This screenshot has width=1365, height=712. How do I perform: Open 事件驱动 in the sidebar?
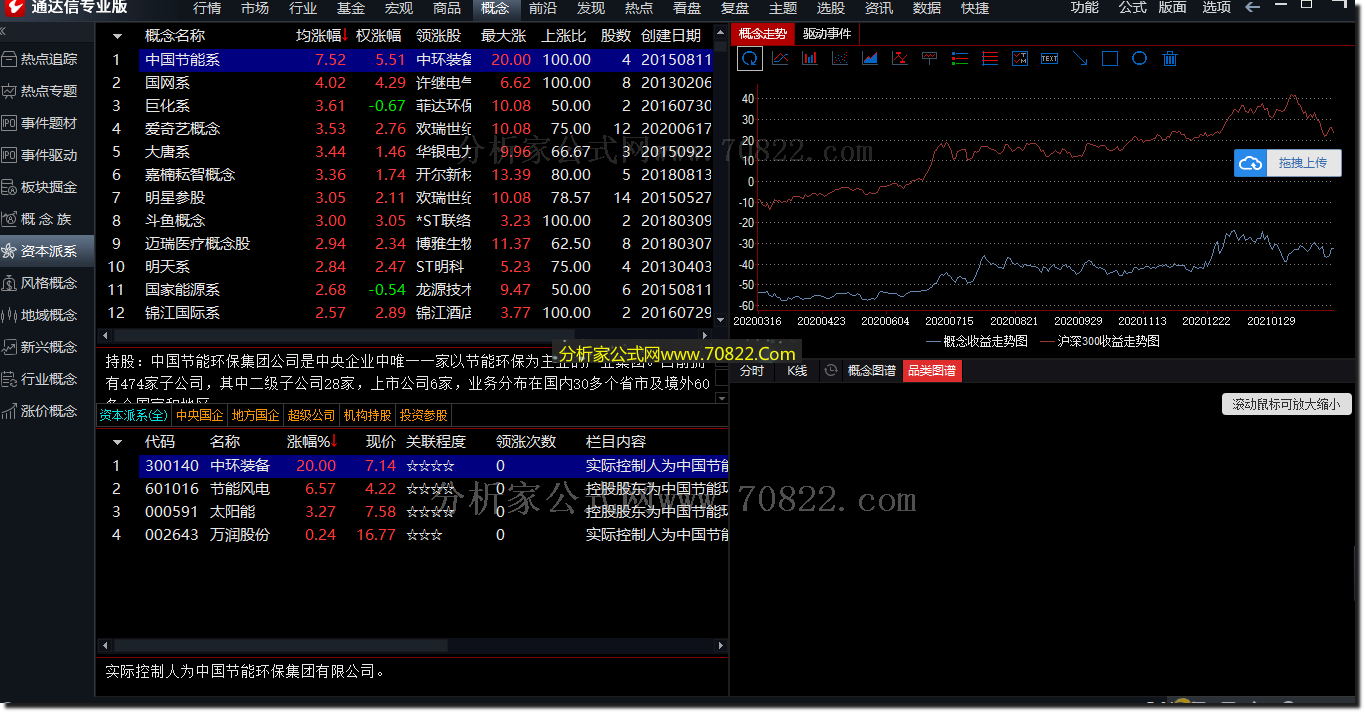coord(48,155)
